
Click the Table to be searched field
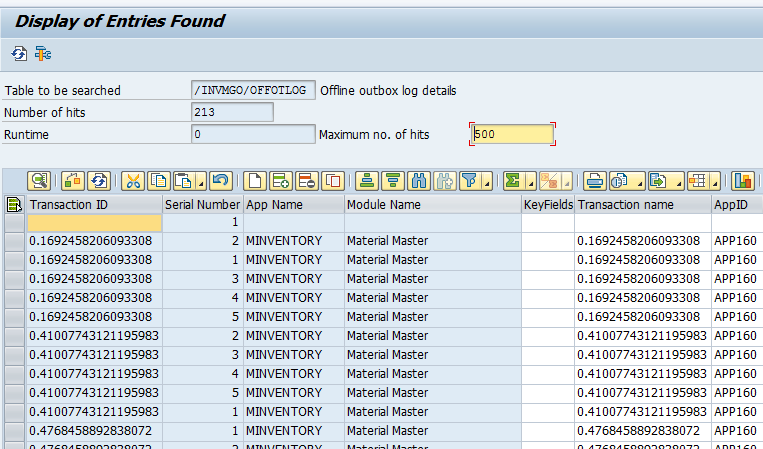254,90
